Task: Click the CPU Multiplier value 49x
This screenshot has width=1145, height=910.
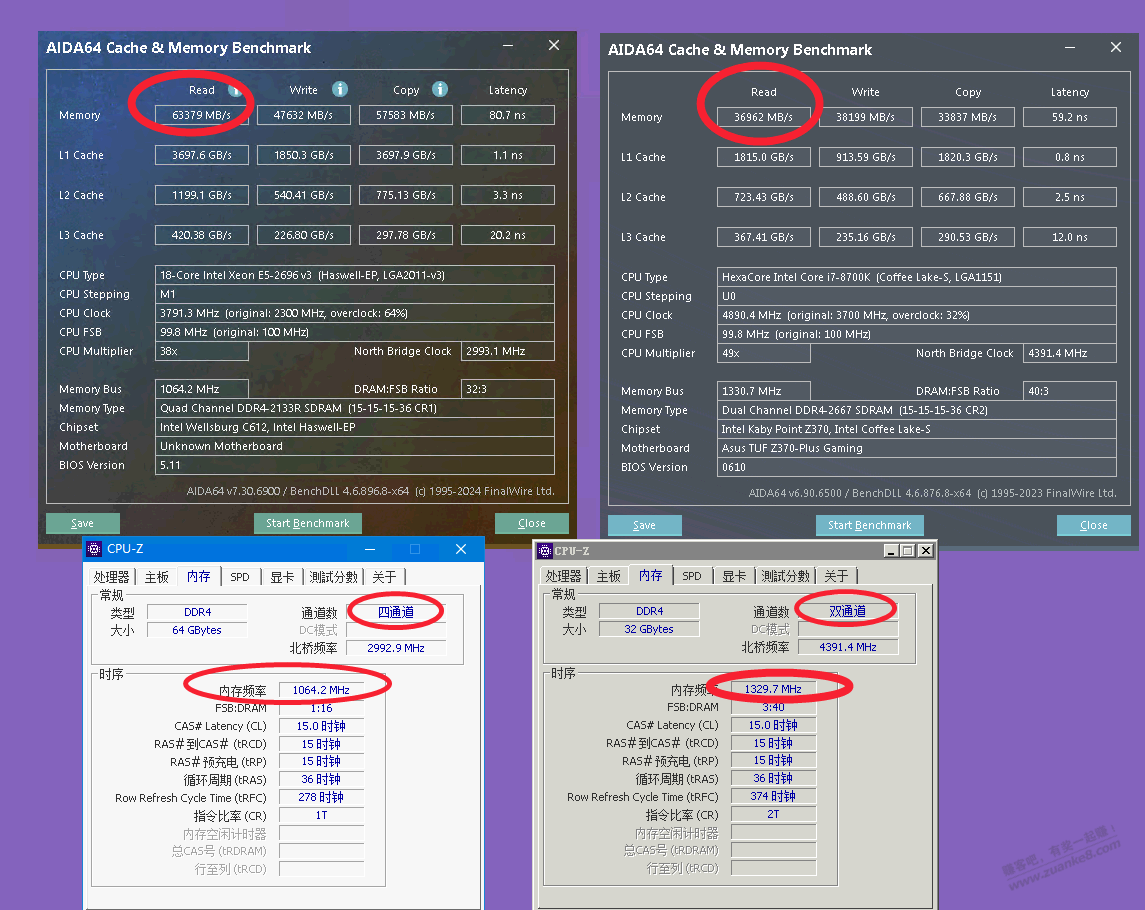Action: coord(764,353)
